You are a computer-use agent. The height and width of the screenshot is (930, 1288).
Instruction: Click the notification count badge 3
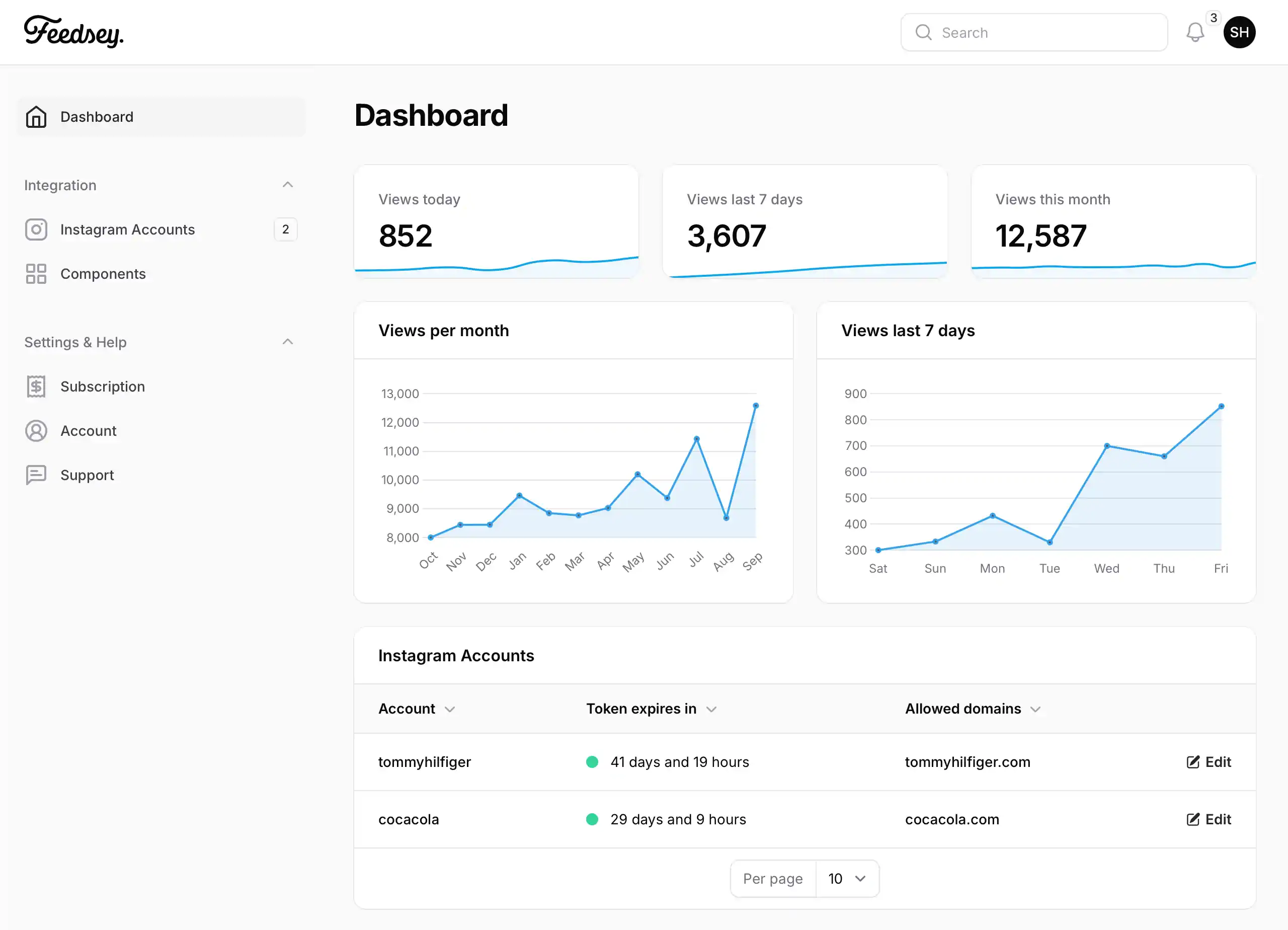point(1214,18)
